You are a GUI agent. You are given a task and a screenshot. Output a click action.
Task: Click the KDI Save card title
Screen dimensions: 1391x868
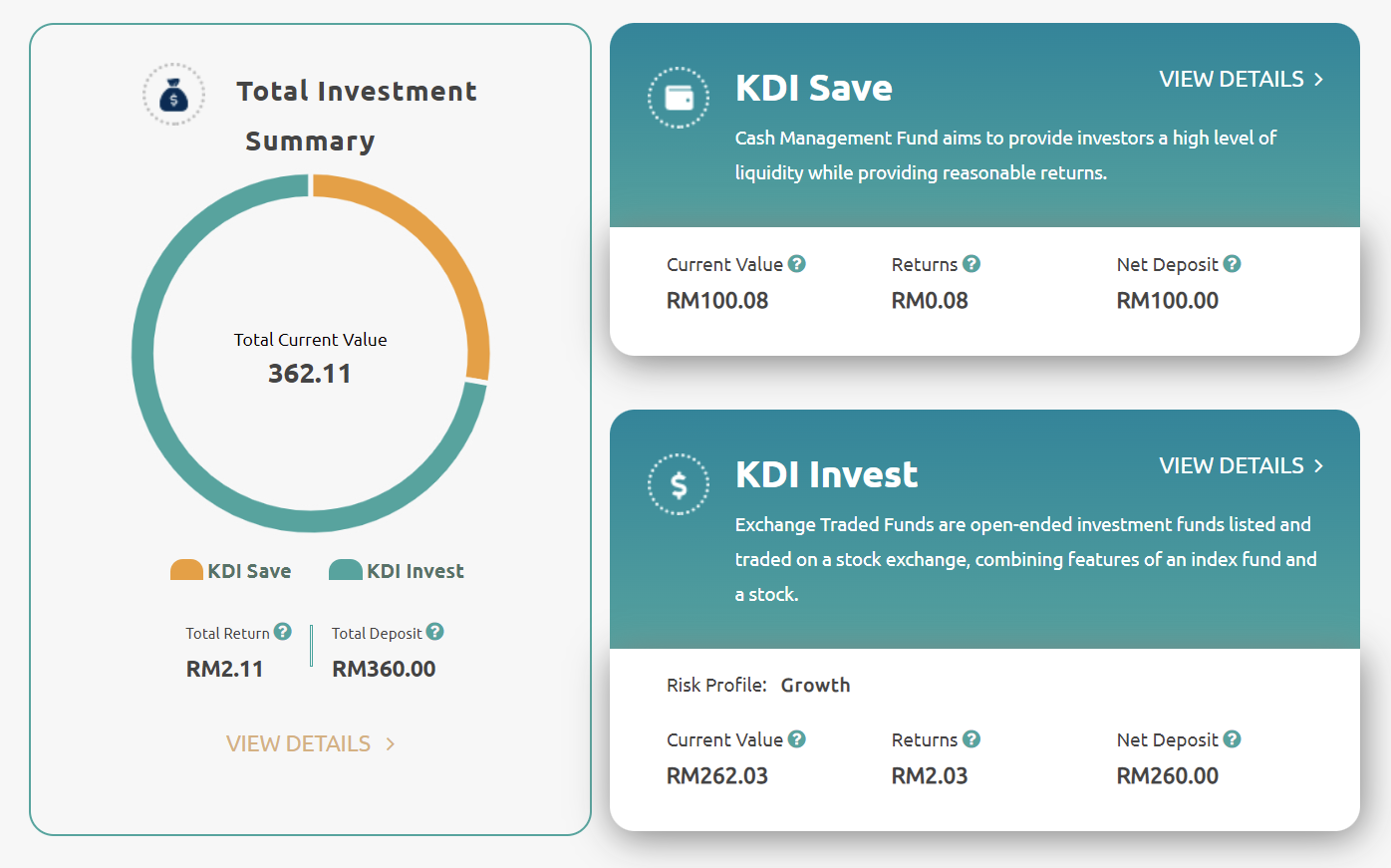(x=813, y=88)
